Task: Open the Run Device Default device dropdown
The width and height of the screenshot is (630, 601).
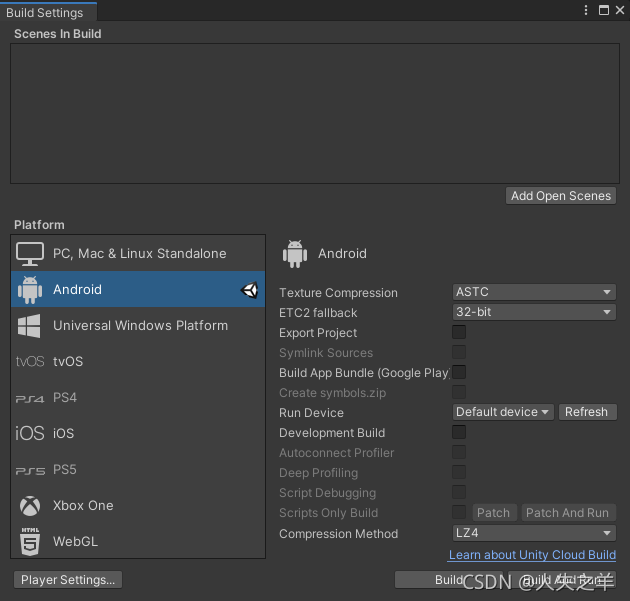Action: (503, 412)
